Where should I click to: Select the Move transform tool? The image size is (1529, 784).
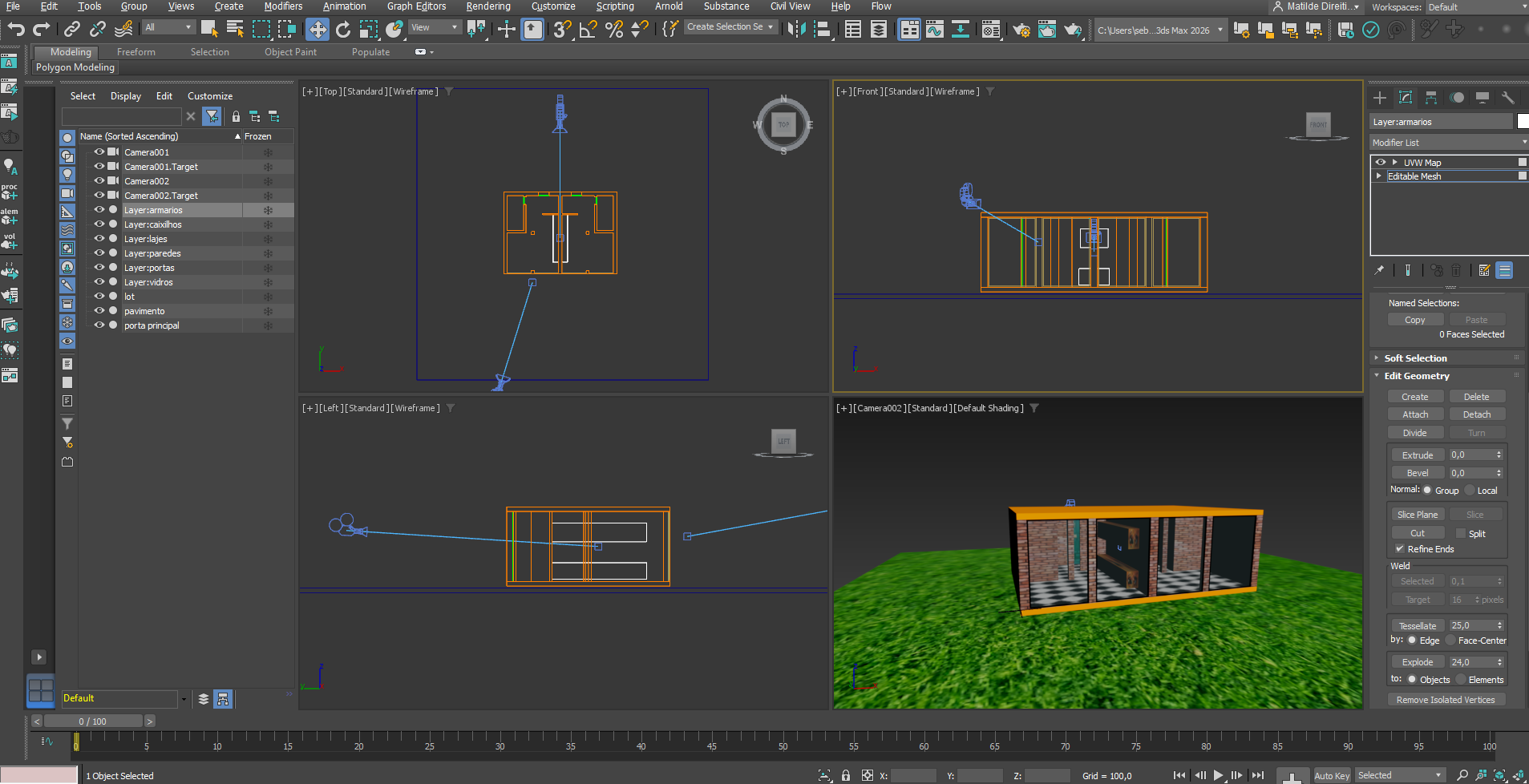pyautogui.click(x=318, y=30)
